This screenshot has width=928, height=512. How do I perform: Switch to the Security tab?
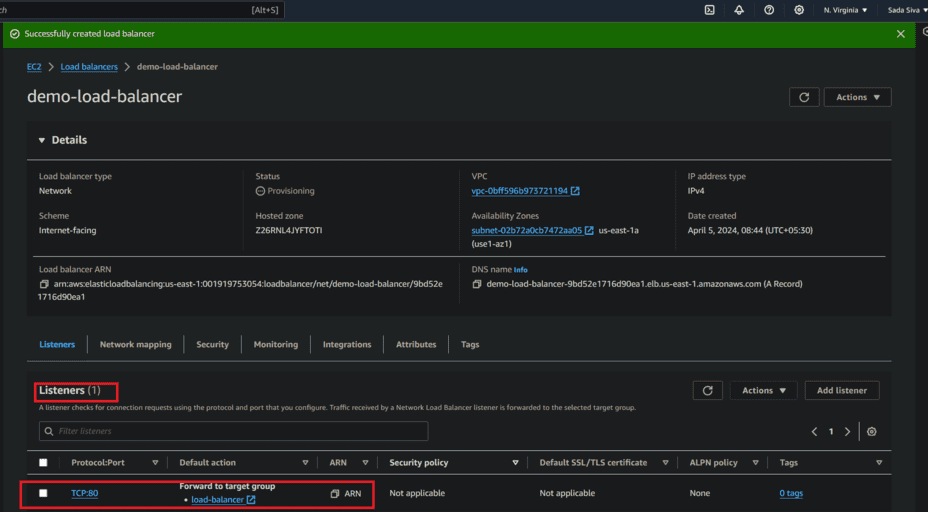click(212, 344)
